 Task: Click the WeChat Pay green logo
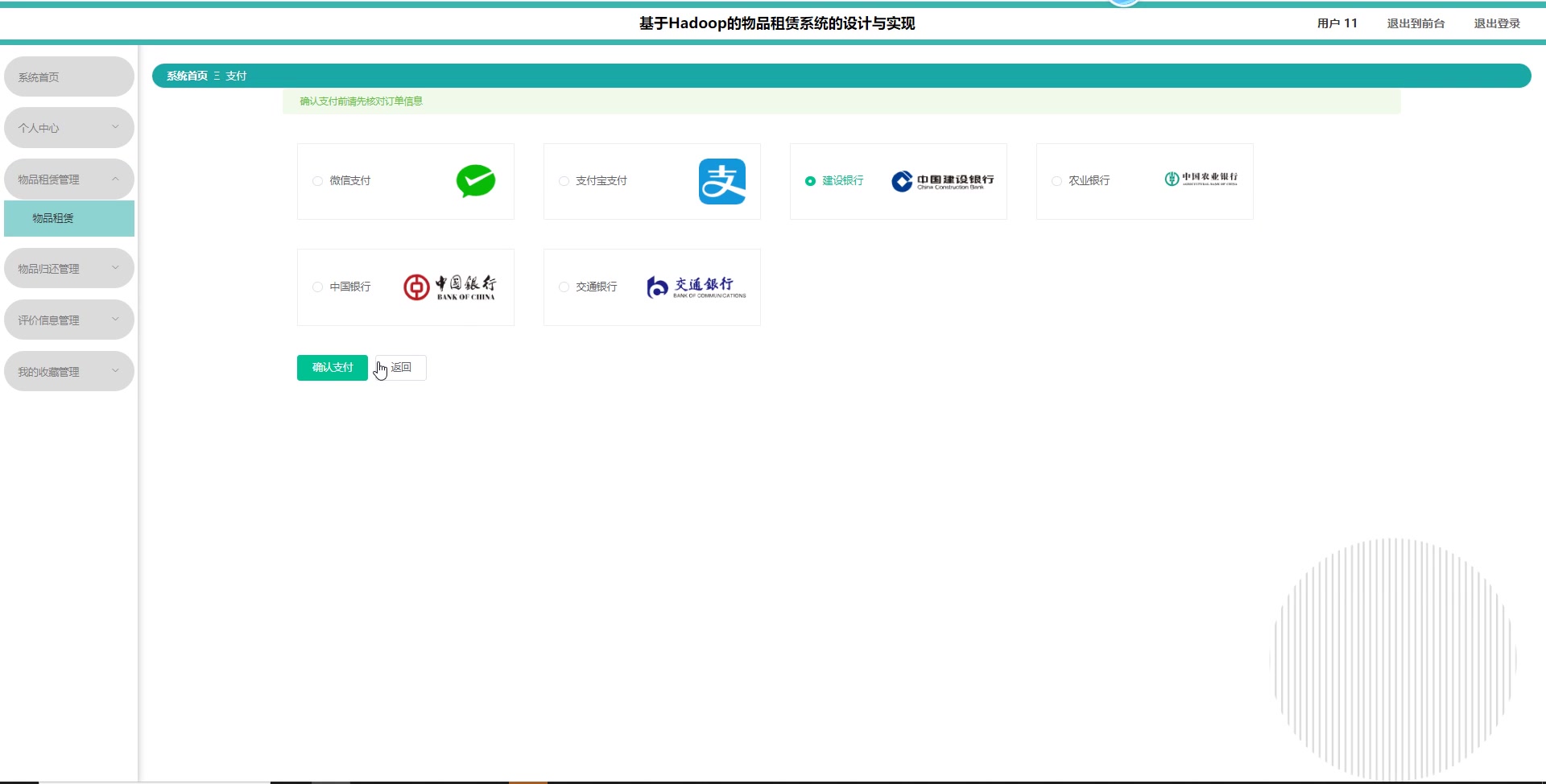476,181
